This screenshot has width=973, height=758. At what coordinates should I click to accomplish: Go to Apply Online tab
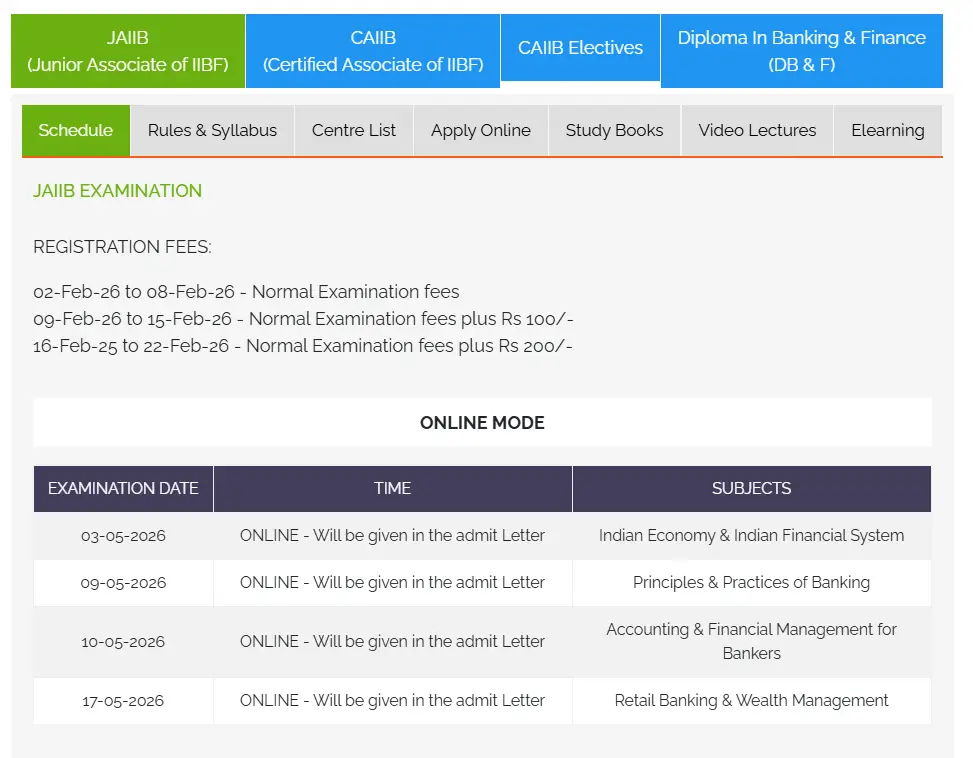click(481, 131)
